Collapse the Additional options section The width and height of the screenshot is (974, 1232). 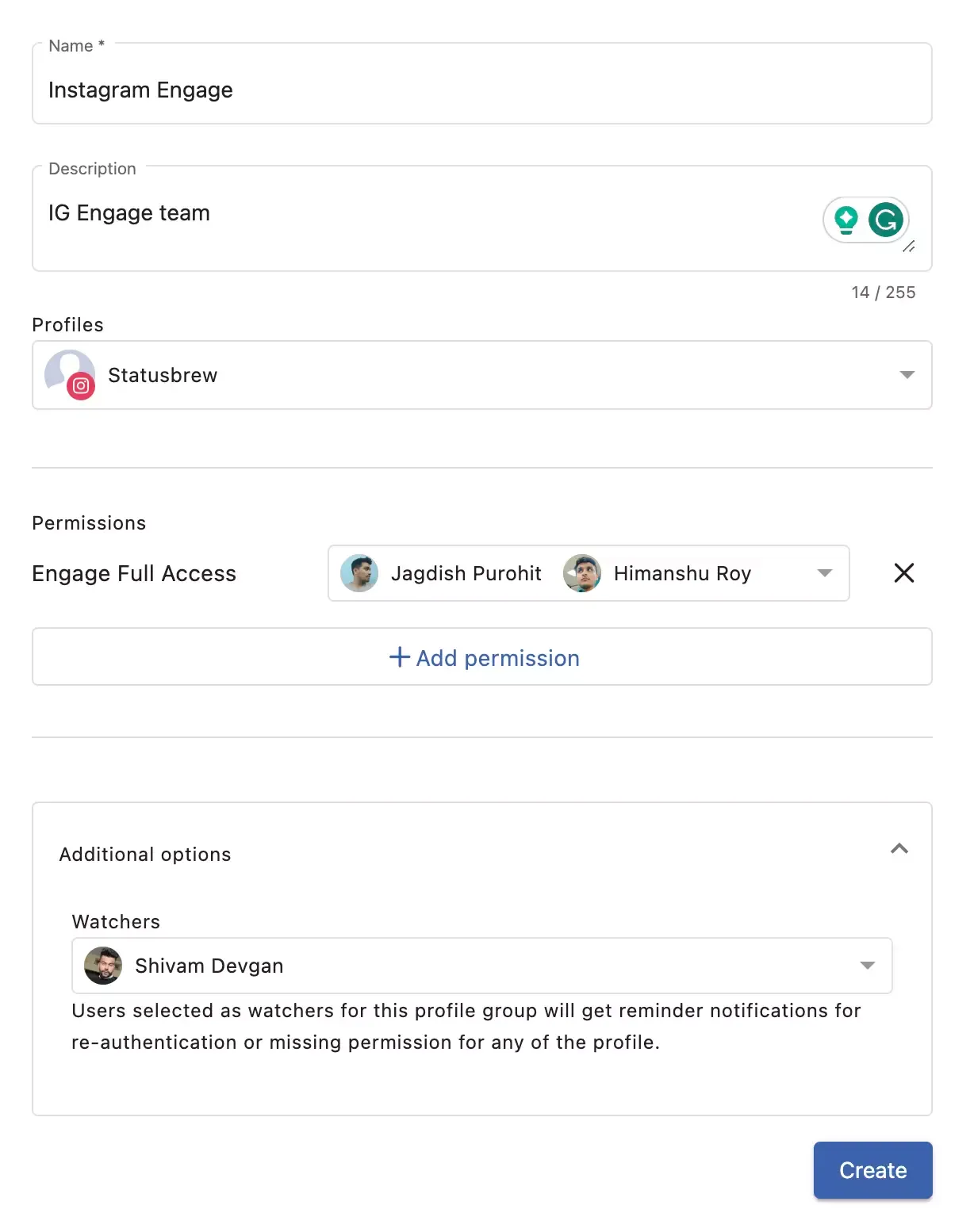click(x=899, y=849)
